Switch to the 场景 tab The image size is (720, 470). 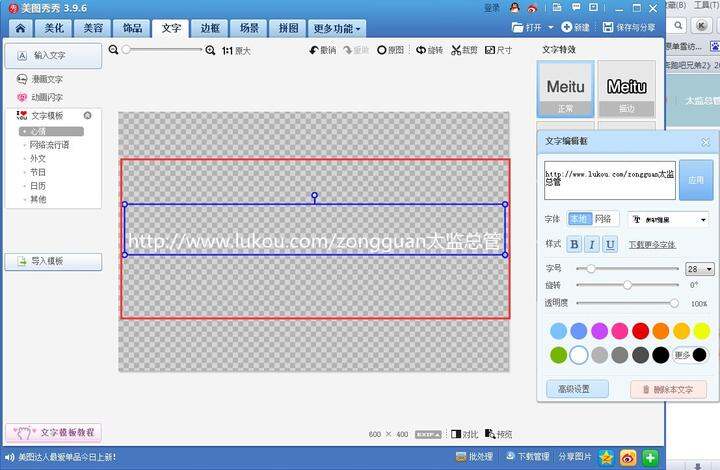[249, 28]
